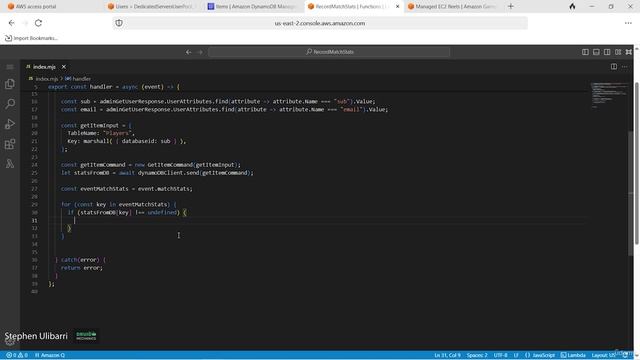This screenshot has height=360, width=640.
Task: Click Import Bookmarks toolbar item
Action: [31, 38]
